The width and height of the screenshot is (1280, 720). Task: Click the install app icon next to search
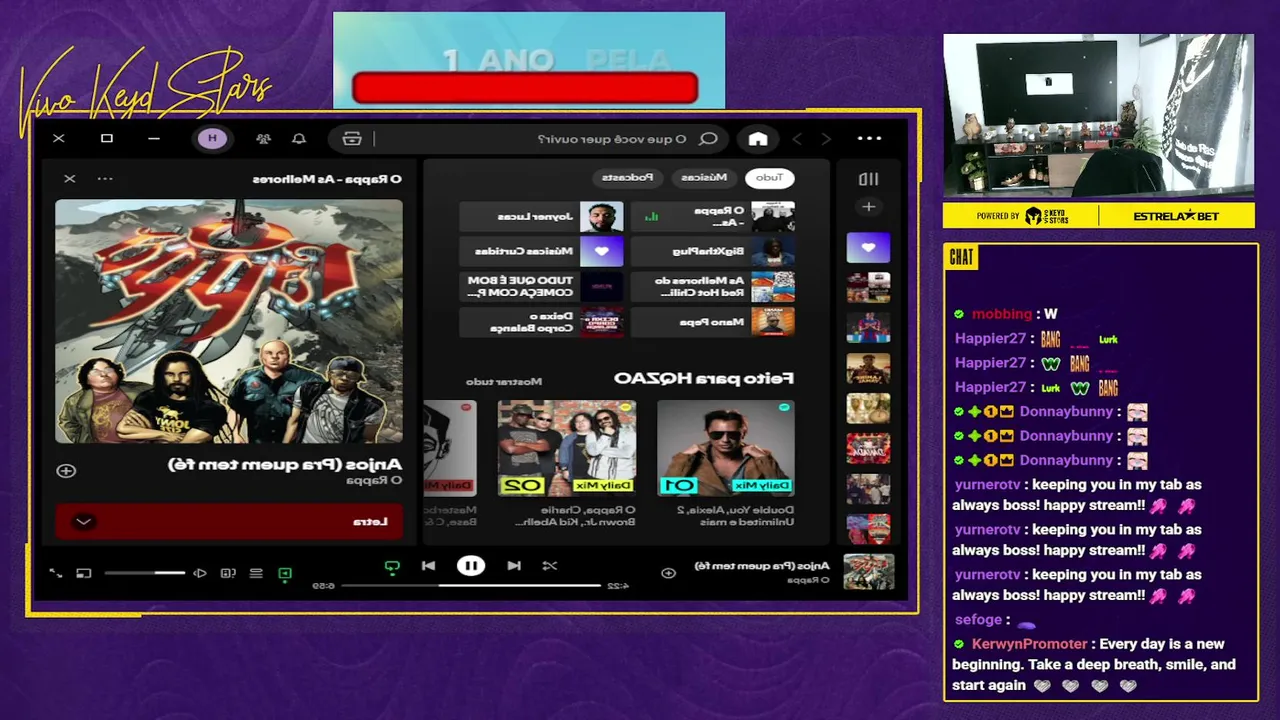352,139
